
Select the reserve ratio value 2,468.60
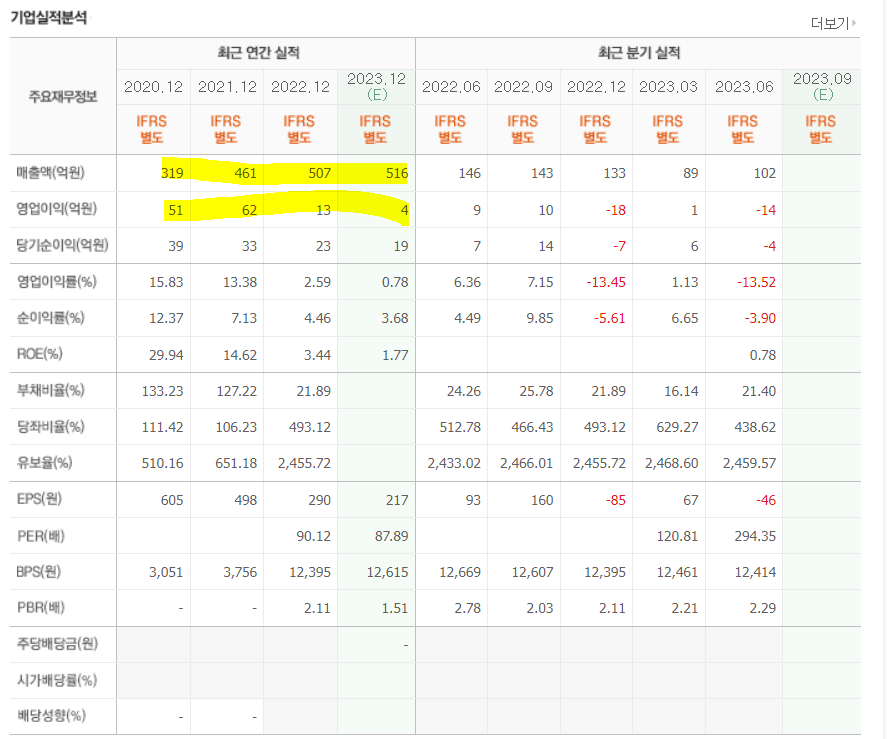671,463
